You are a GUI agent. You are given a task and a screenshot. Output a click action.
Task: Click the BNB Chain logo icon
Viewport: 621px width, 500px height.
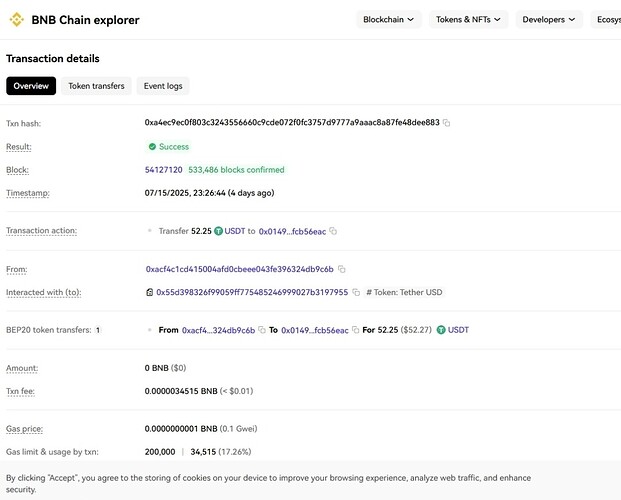(17, 20)
